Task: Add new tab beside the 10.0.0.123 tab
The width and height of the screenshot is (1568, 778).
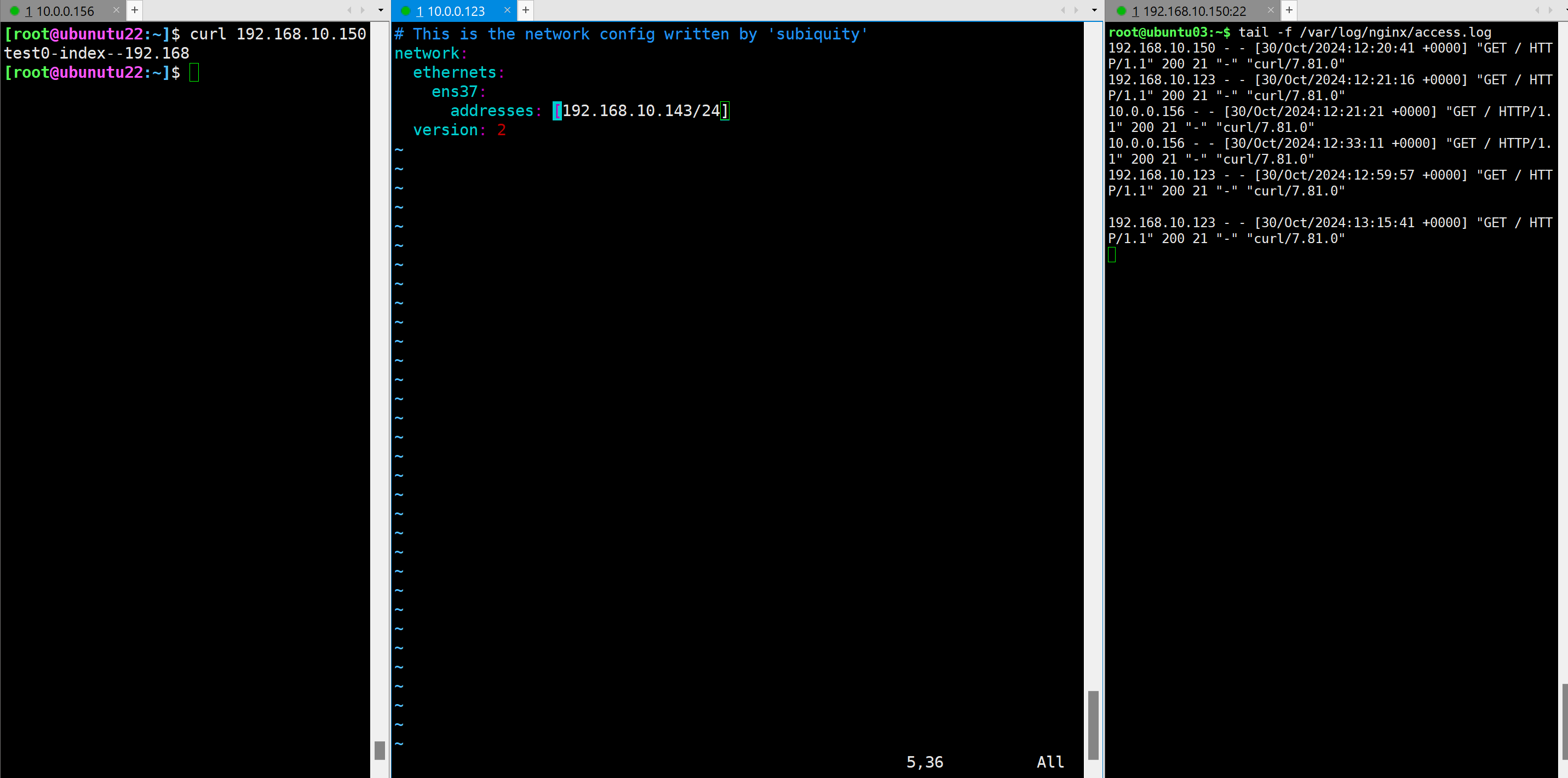Action: pos(526,10)
